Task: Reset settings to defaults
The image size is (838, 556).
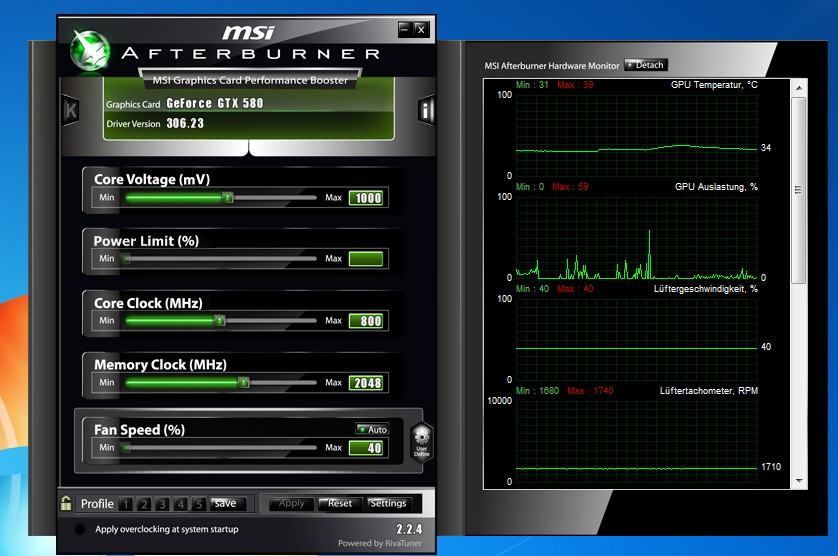Action: point(339,504)
